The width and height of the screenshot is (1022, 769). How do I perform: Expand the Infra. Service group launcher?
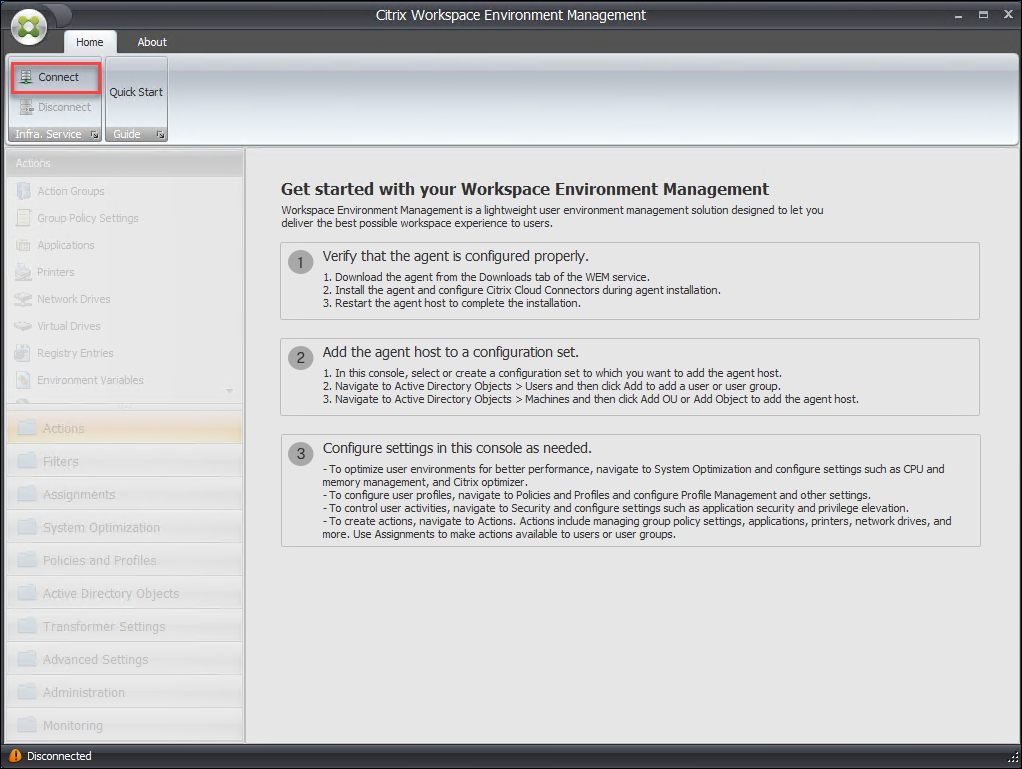point(94,134)
